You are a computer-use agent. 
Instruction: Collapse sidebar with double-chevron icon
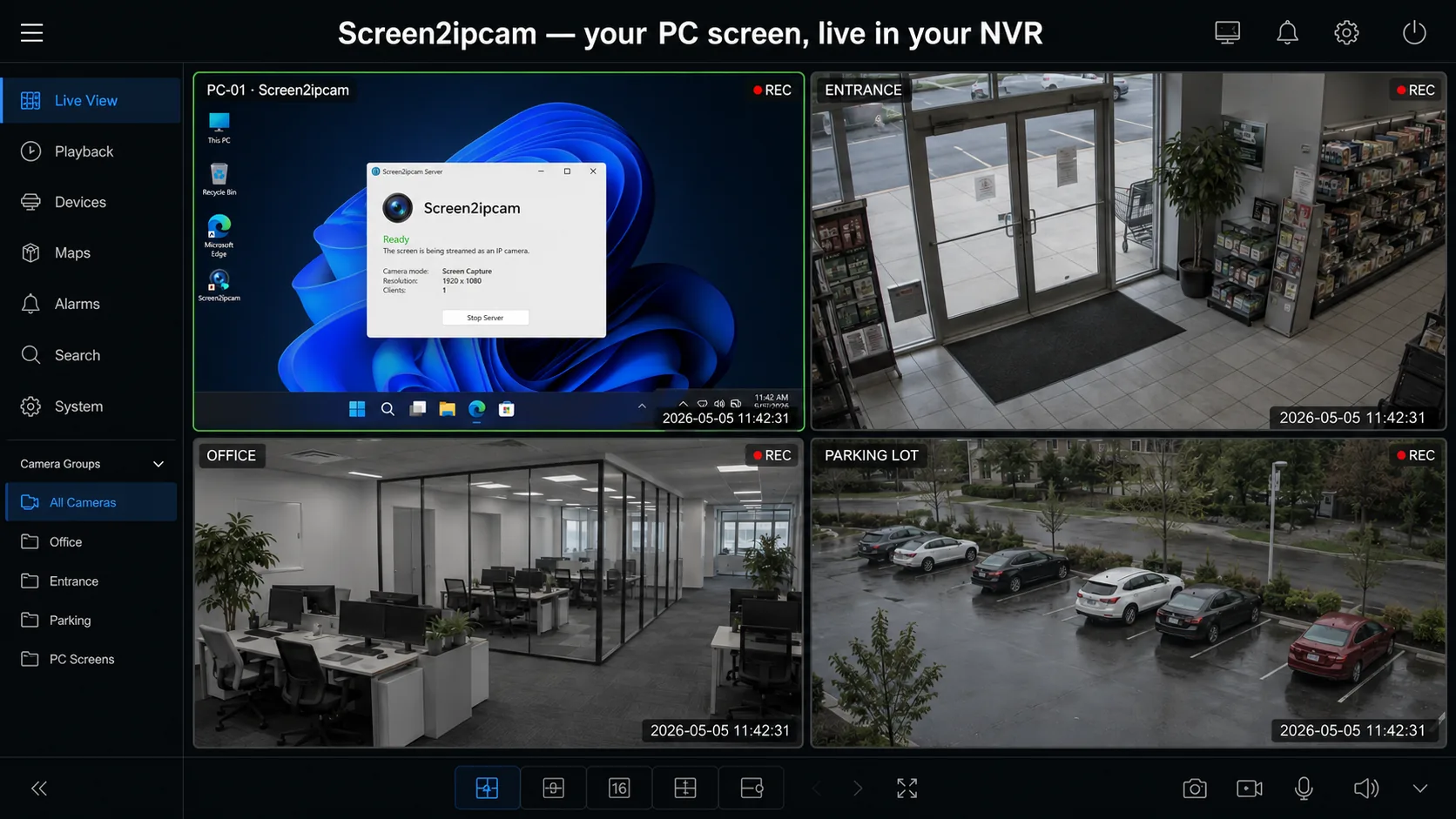[x=39, y=789]
